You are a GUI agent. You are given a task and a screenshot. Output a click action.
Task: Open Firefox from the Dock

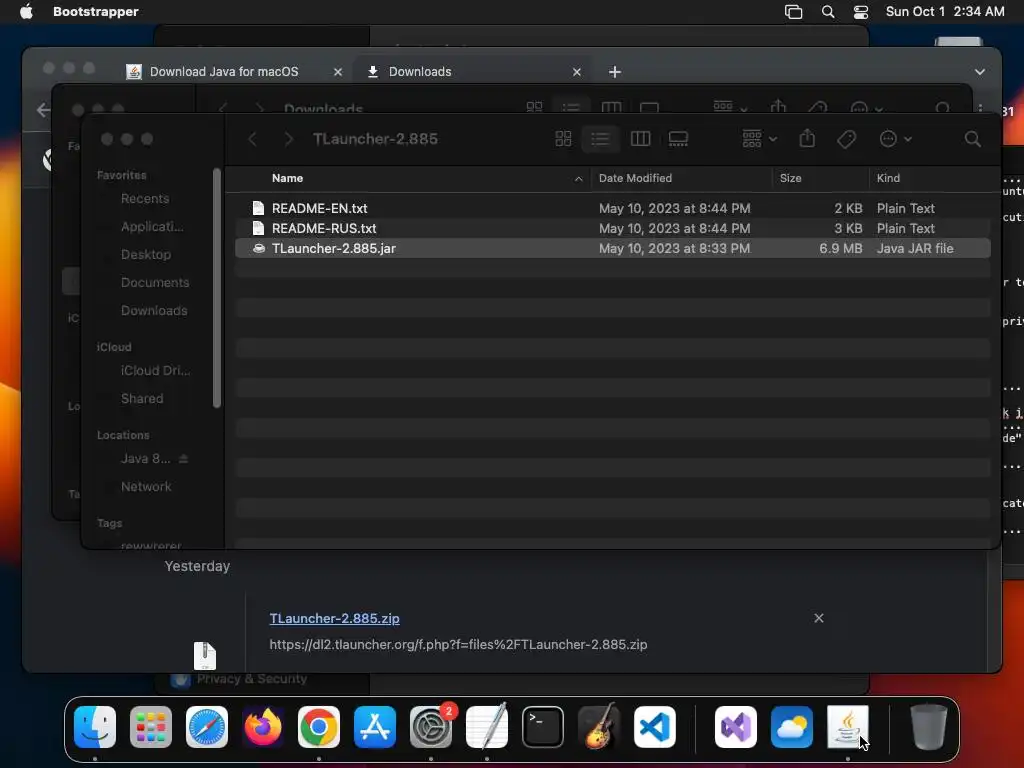[263, 727]
